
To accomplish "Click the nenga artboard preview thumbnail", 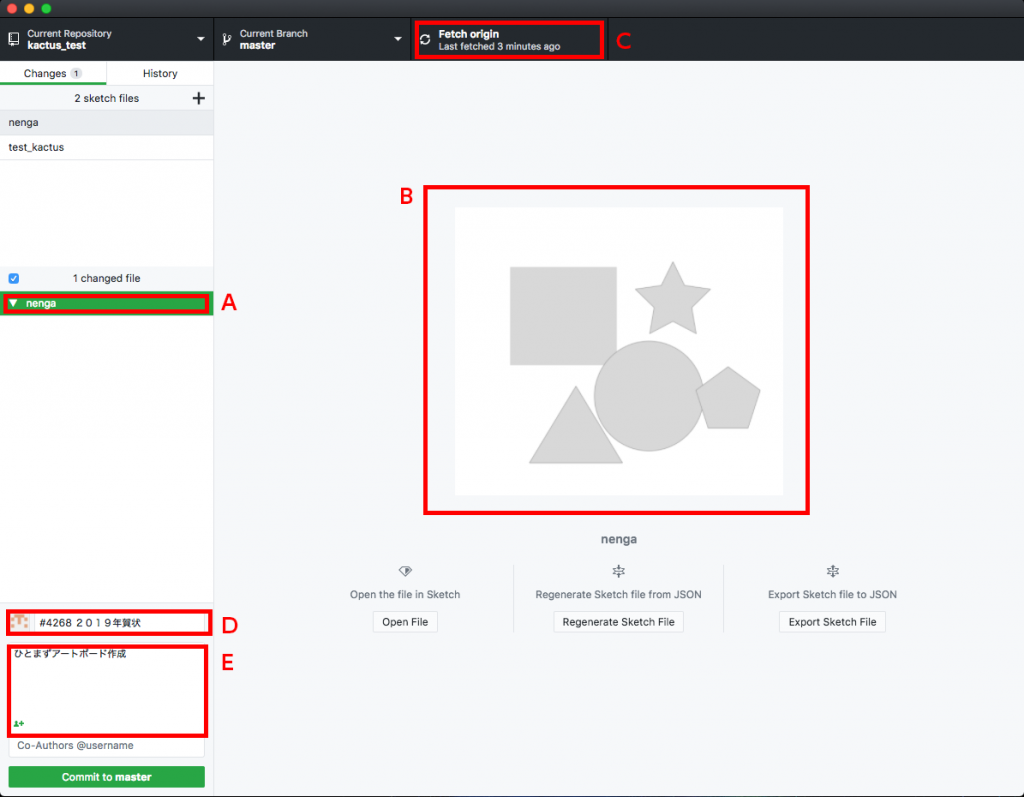I will pyautogui.click(x=618, y=351).
